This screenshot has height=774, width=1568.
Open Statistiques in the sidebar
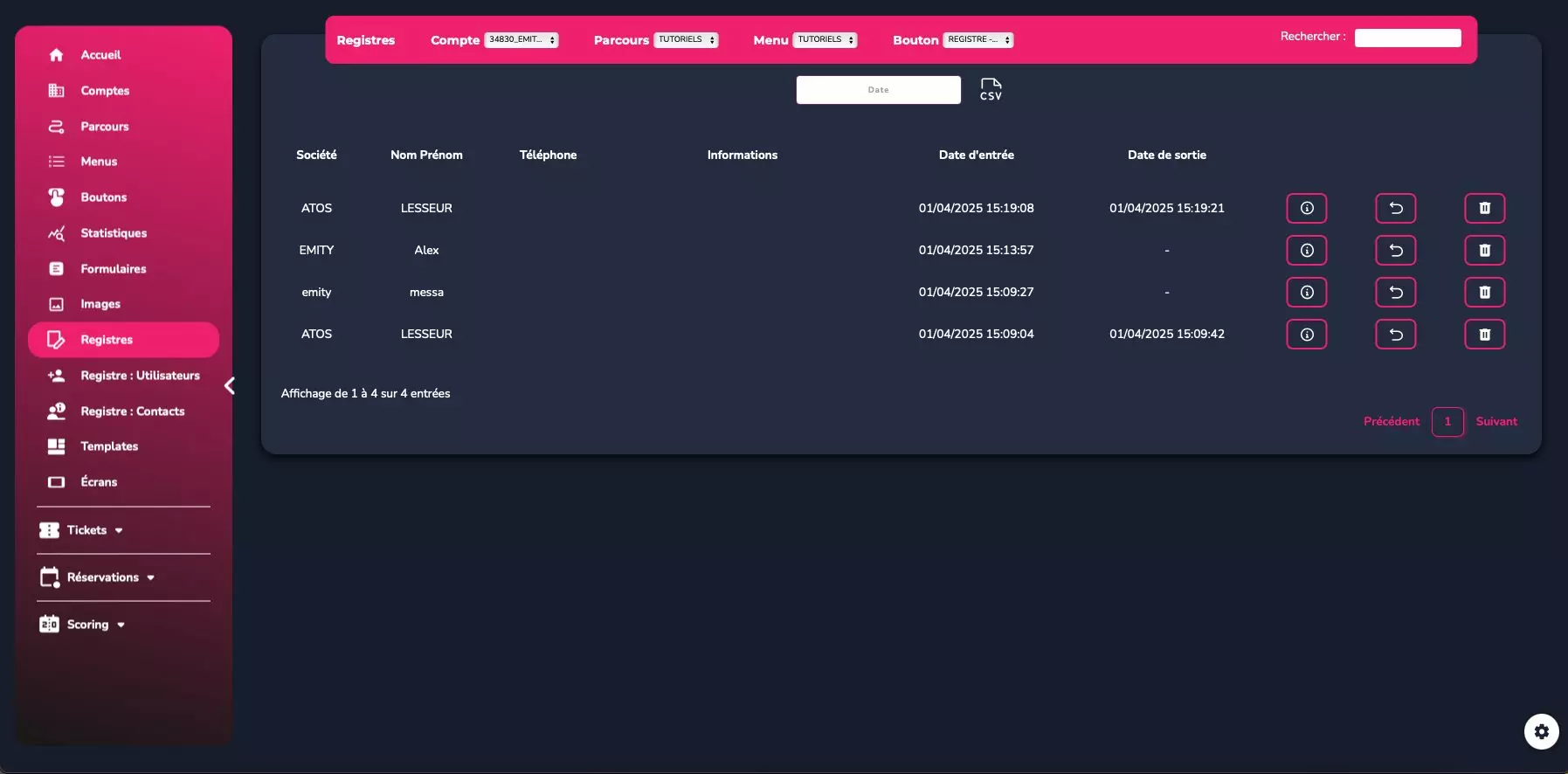tap(114, 233)
